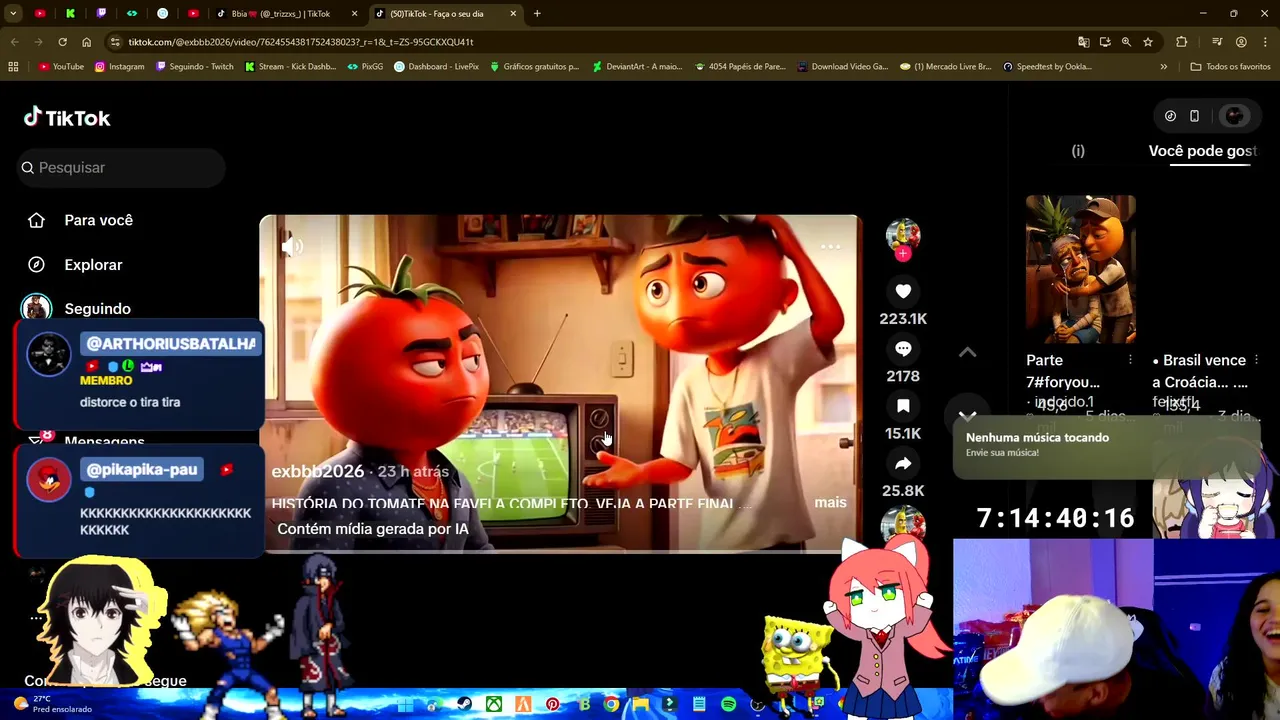Open the Instagram bookmark
Viewport: 1280px width, 720px height.
[119, 67]
